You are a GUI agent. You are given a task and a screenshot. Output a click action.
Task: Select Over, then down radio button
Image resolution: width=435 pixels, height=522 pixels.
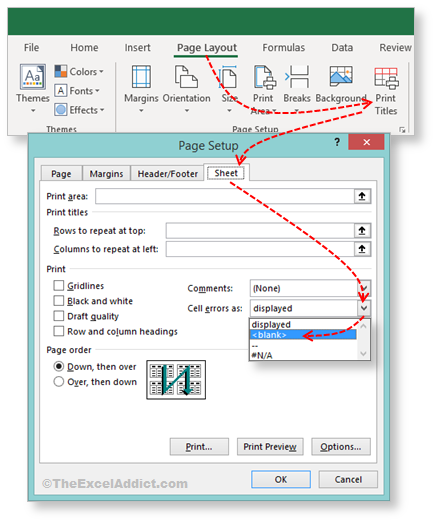tap(59, 381)
